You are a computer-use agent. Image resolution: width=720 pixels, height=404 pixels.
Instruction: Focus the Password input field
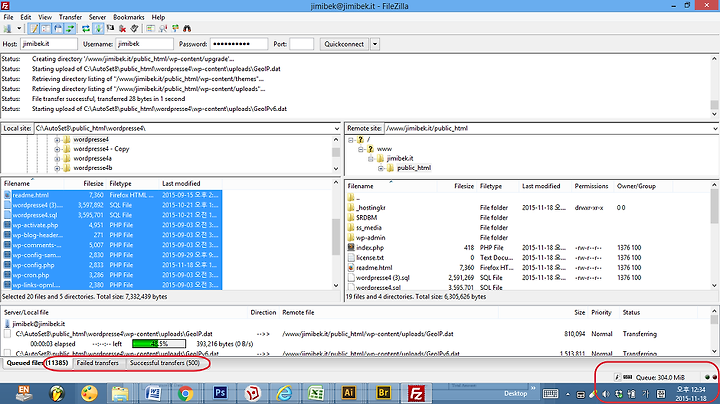(239, 44)
